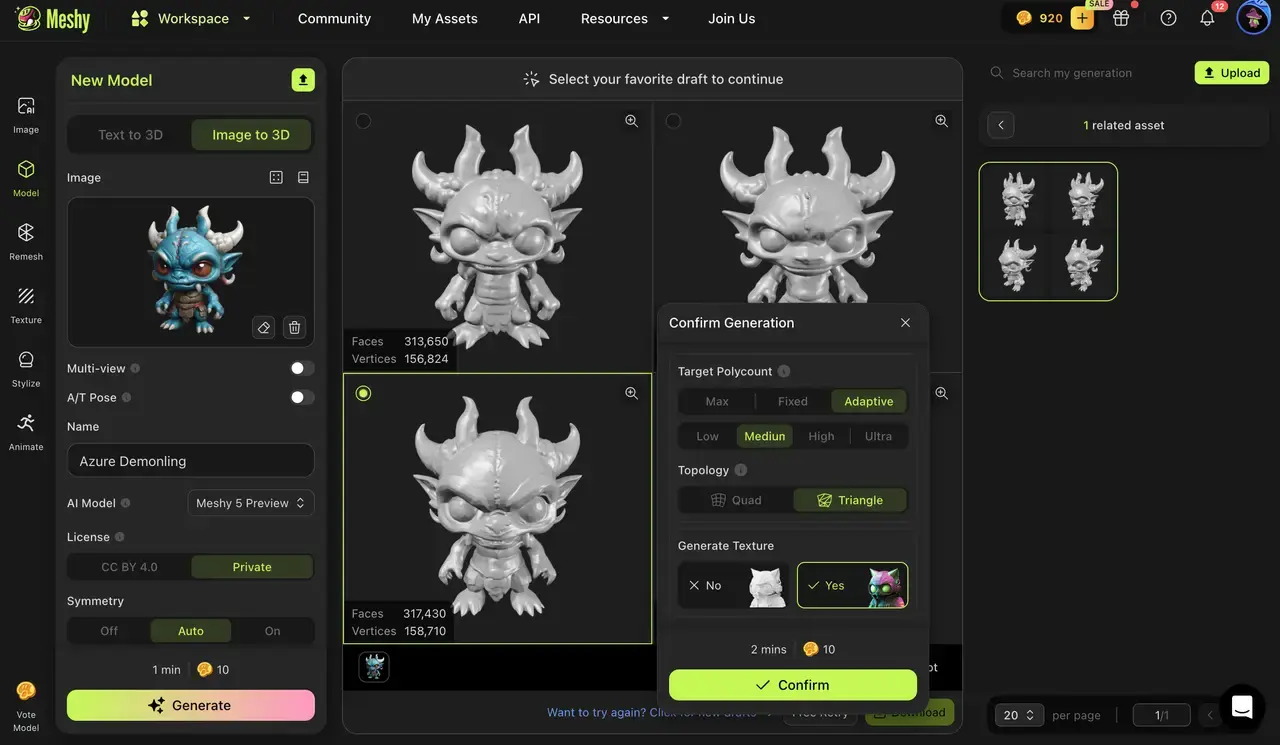Open the AI Model dropdown
The width and height of the screenshot is (1280, 745).
tap(251, 503)
